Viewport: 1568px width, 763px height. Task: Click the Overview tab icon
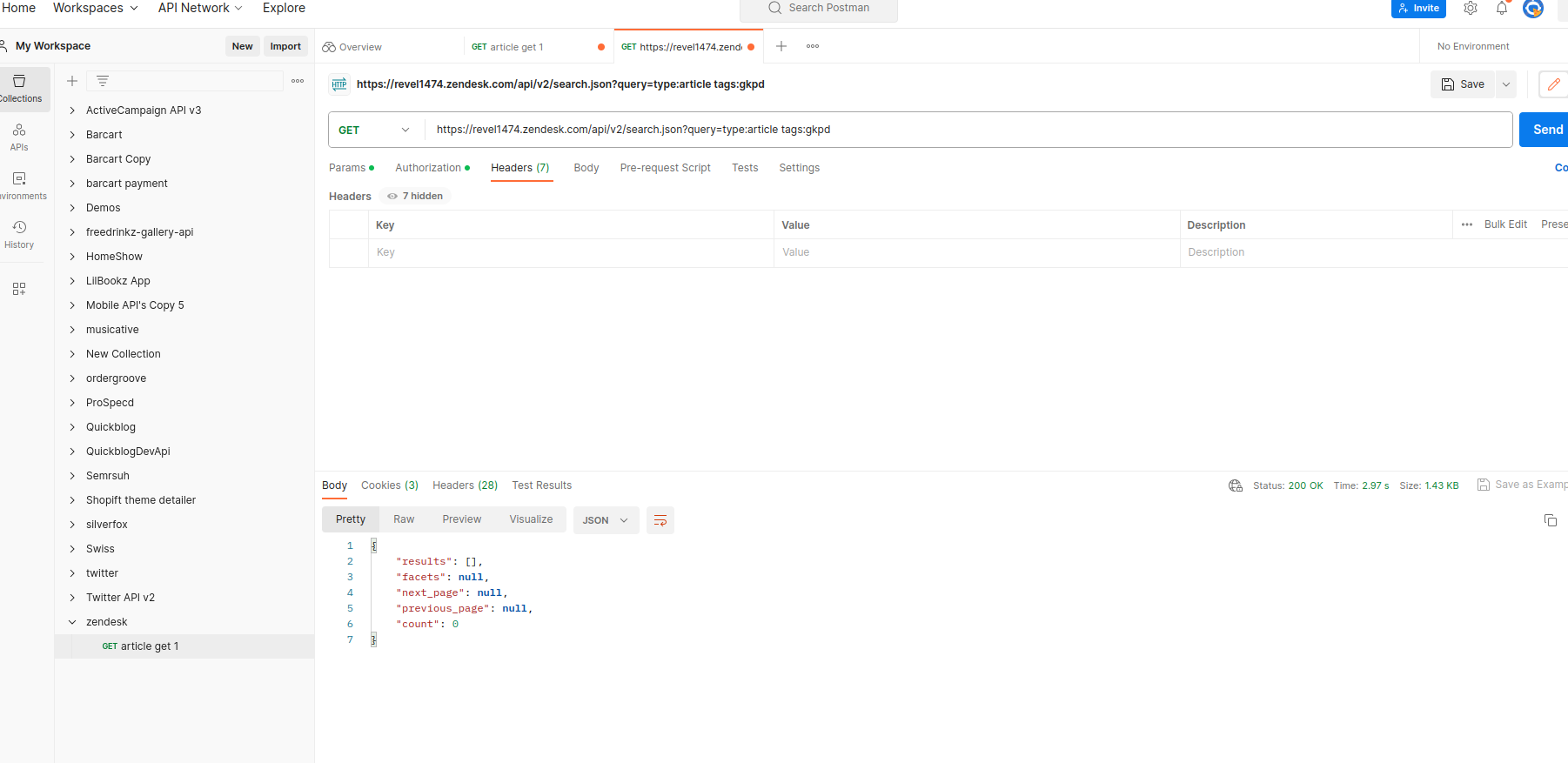click(329, 47)
